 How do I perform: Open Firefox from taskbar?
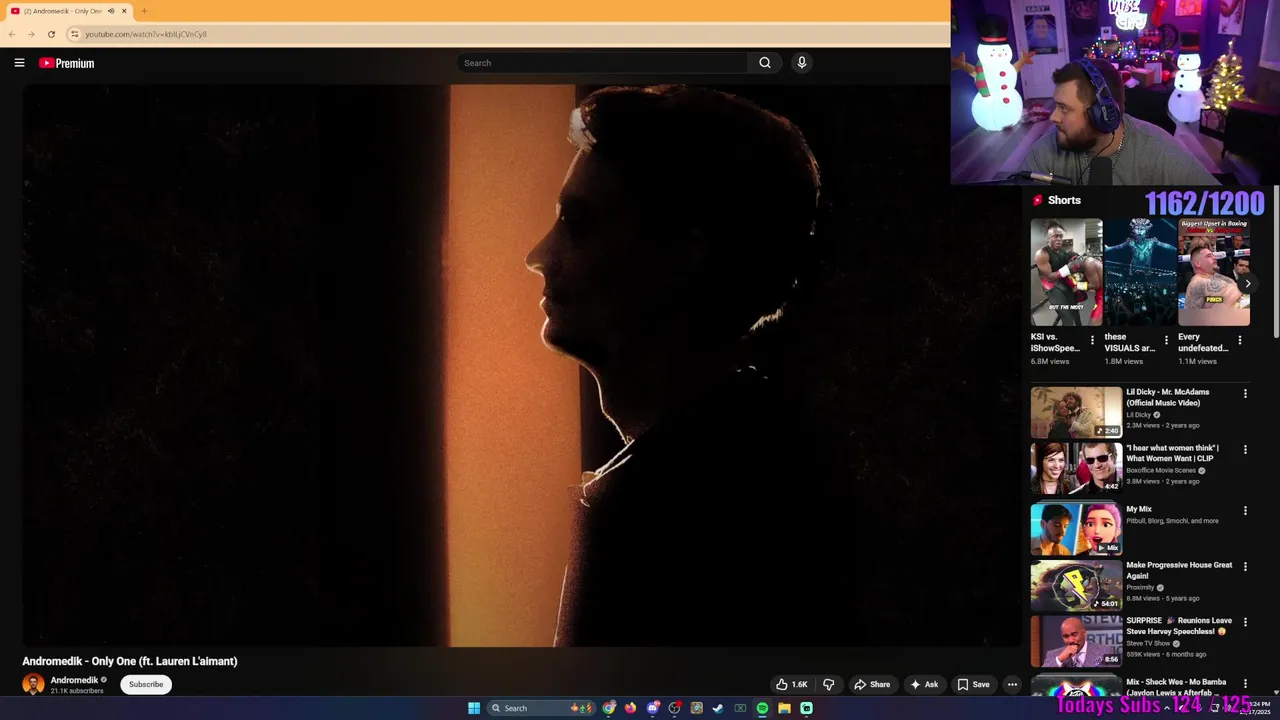(x=630, y=708)
